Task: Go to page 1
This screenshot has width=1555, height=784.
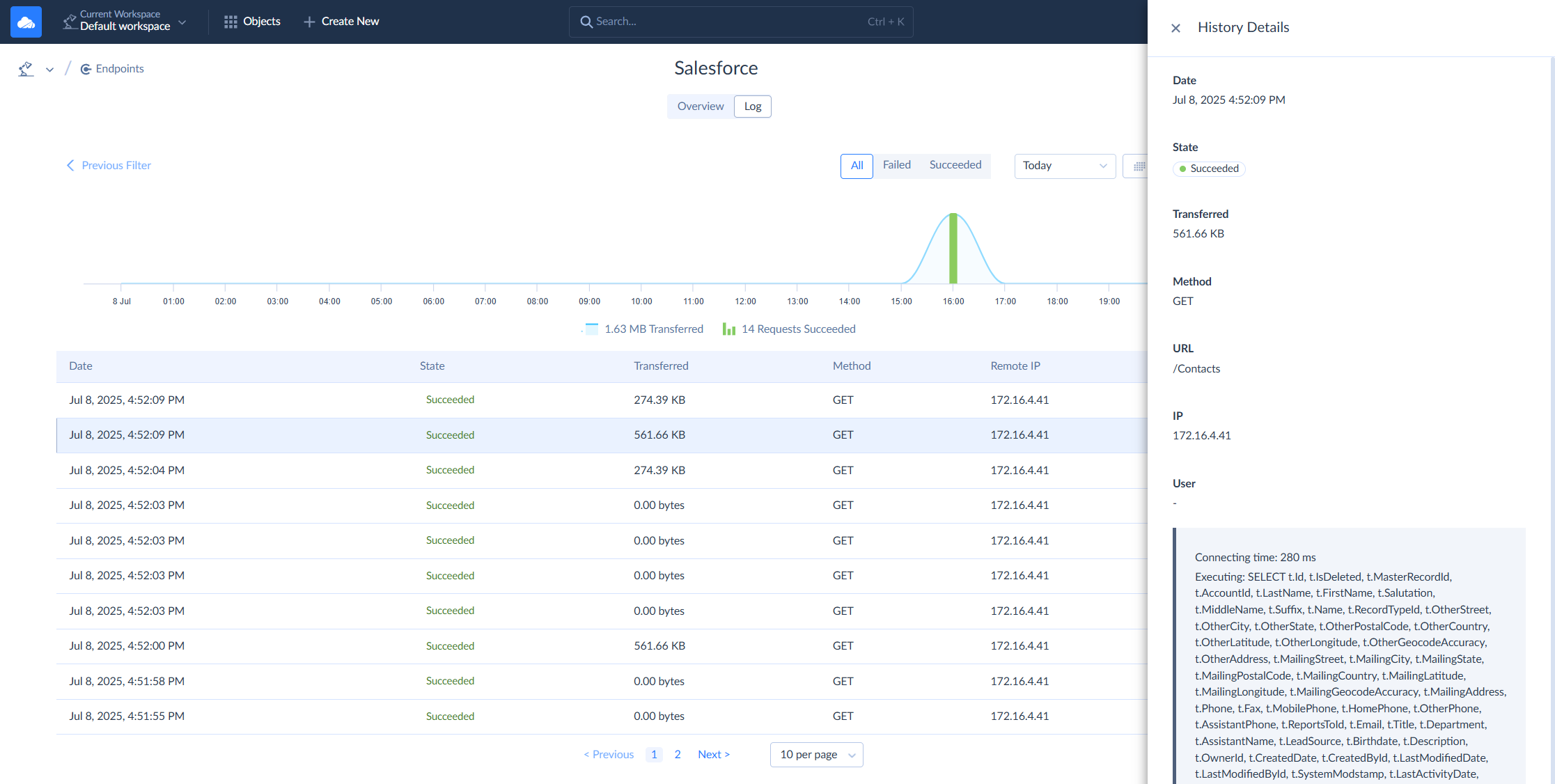Action: tap(654, 755)
